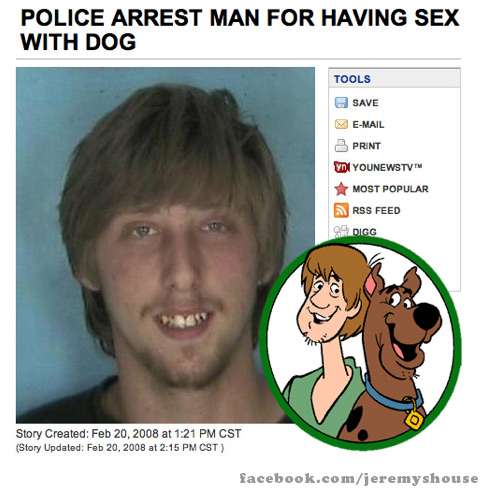The width and height of the screenshot is (481, 488).
Task: Click the mugshot photo
Action: pyautogui.click(x=165, y=245)
